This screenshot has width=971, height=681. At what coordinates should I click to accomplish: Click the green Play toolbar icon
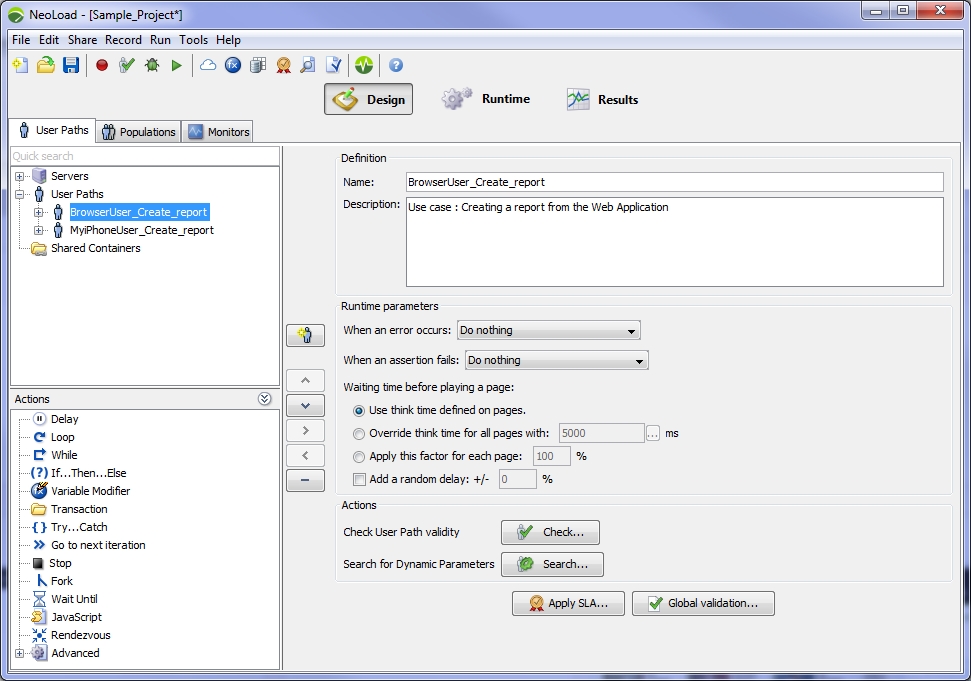pos(177,65)
